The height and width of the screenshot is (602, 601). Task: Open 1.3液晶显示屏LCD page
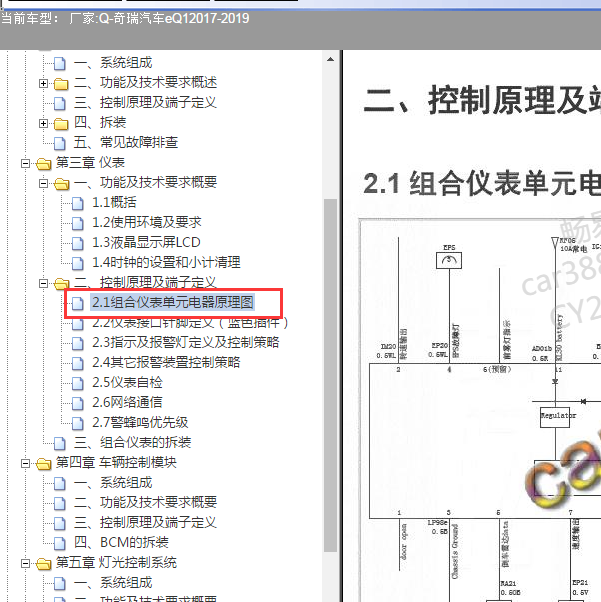(146, 242)
